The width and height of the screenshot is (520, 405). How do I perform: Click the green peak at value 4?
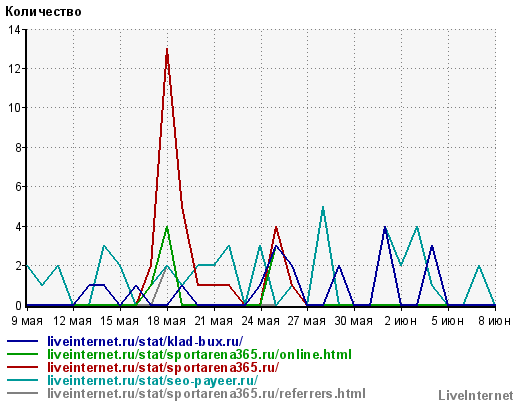[x=167, y=227]
